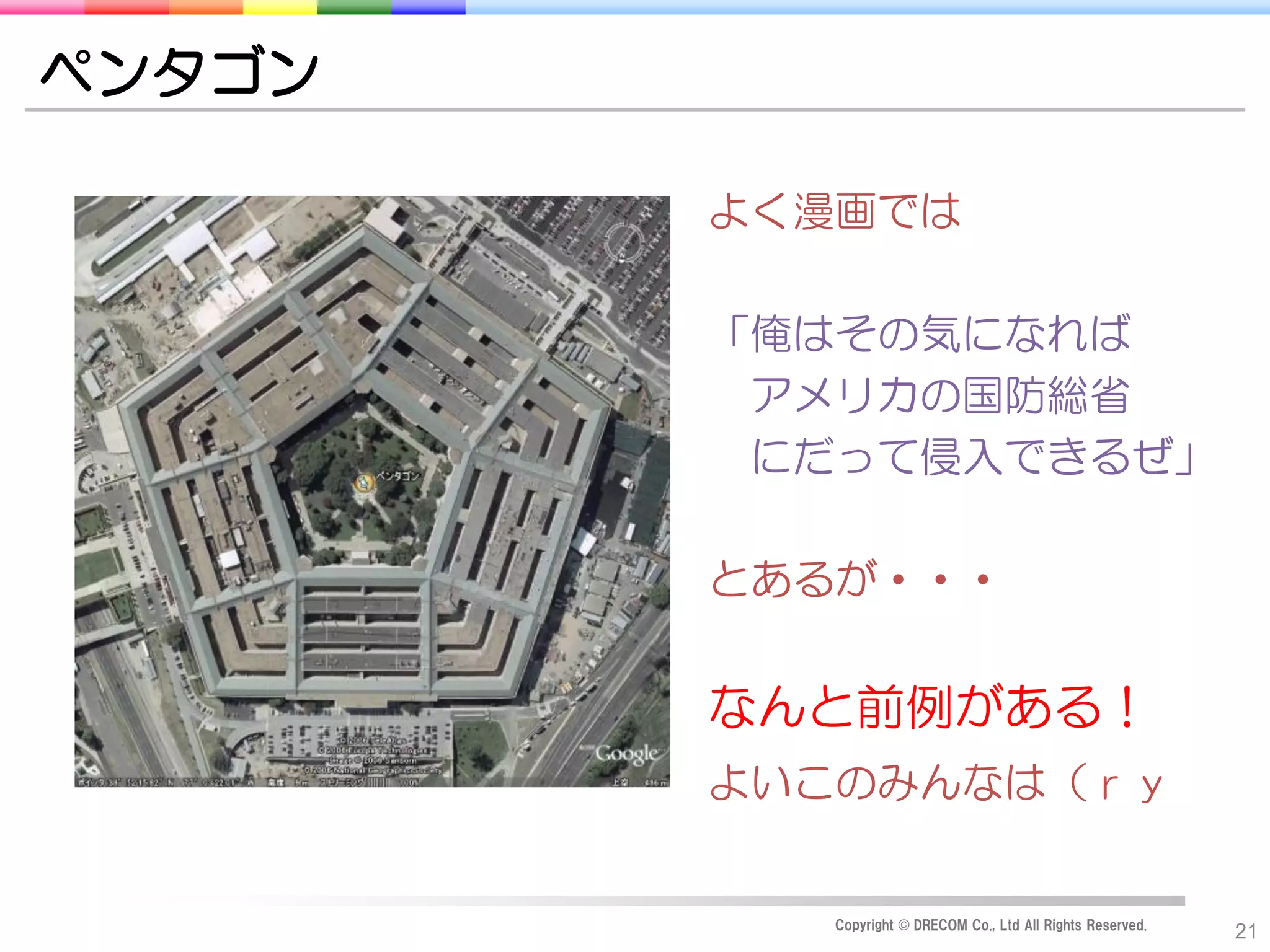The width and height of the screenshot is (1270, 952).
Task: Click the DRECOM copyright notice
Action: point(991,925)
